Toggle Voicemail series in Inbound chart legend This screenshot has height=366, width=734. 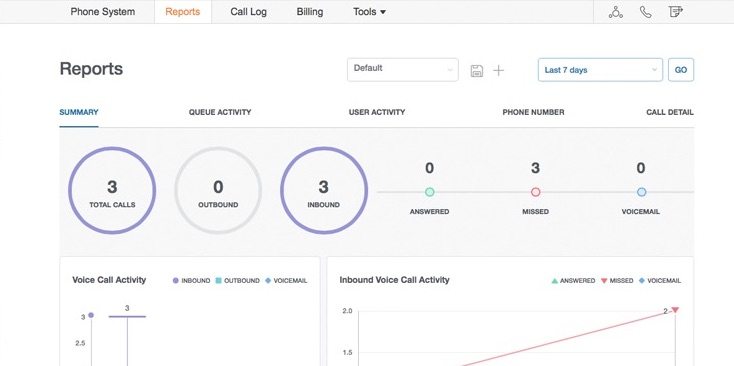coord(660,281)
